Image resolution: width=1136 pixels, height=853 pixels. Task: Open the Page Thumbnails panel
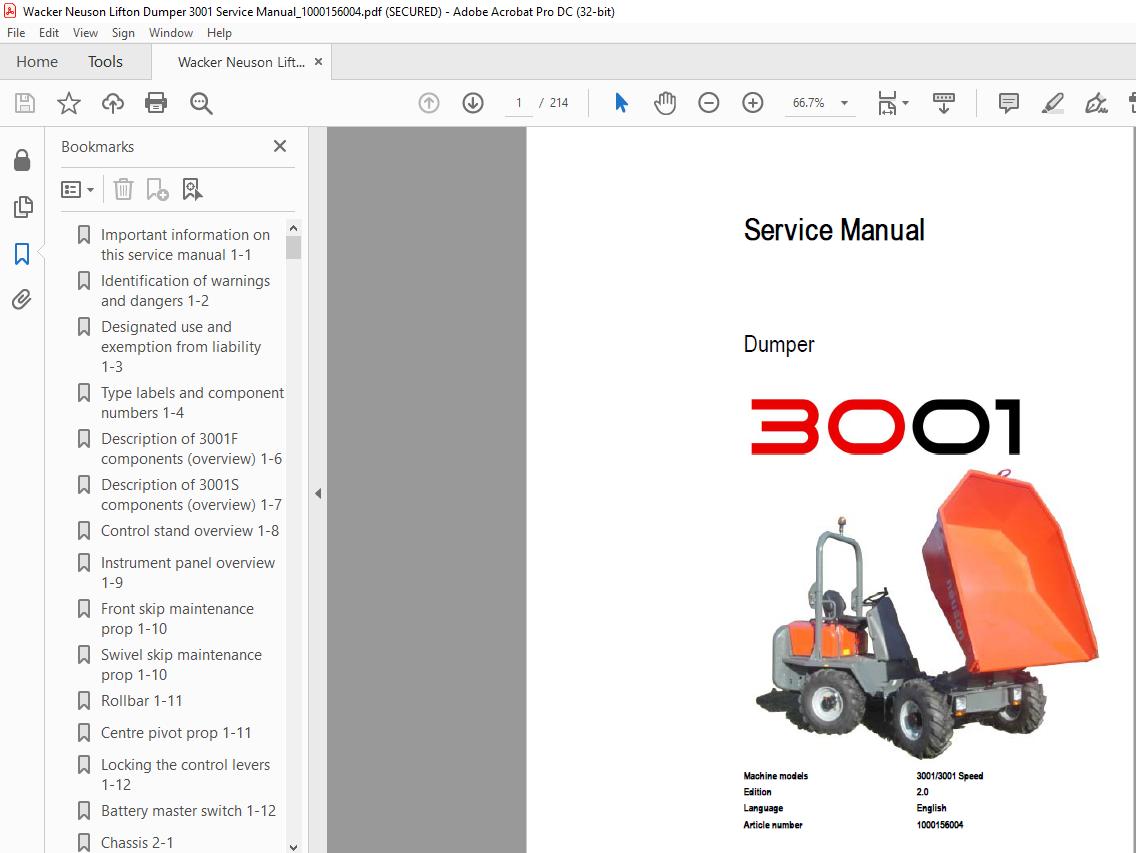click(22, 207)
